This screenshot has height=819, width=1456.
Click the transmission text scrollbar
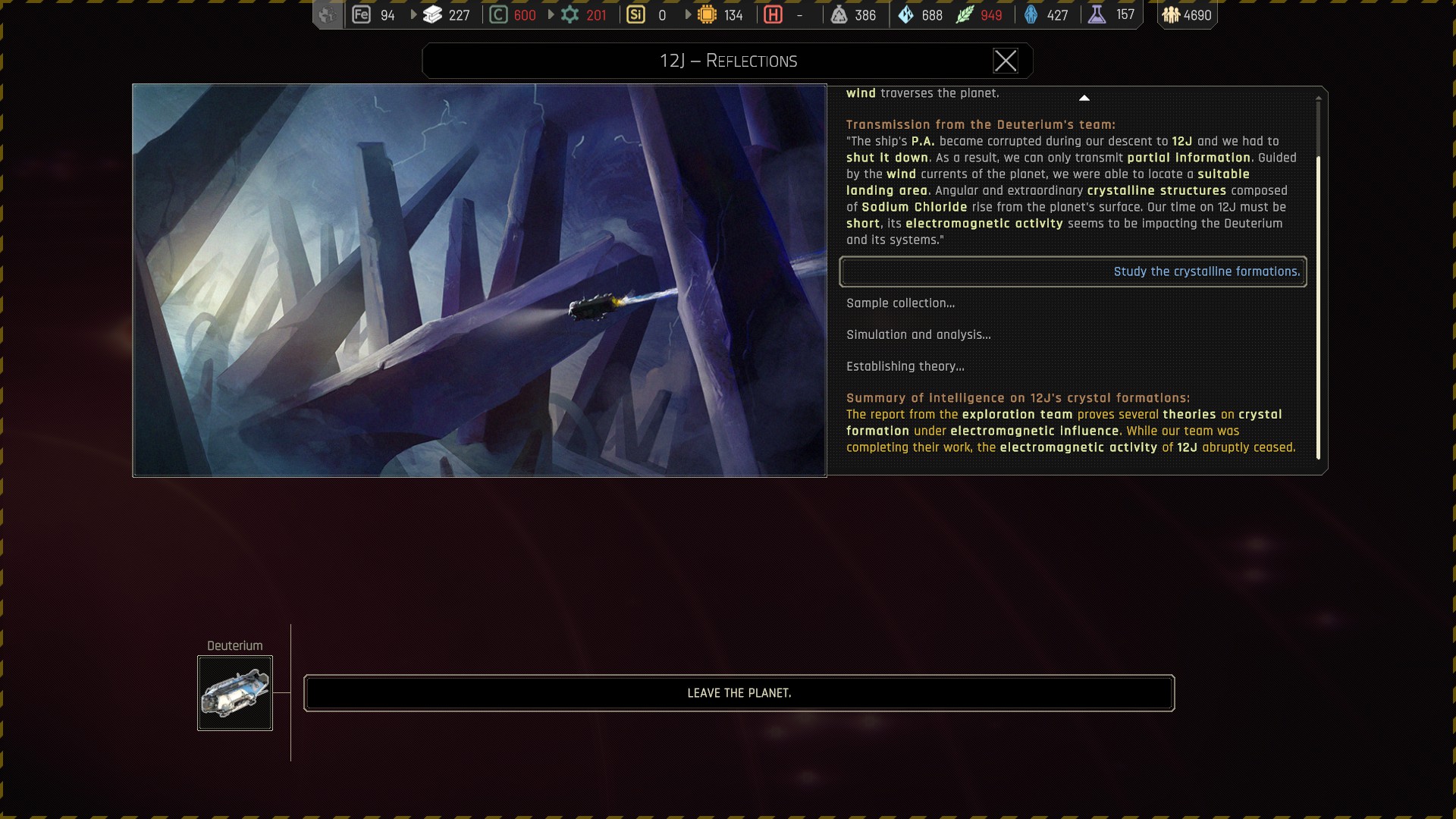pos(1318,303)
